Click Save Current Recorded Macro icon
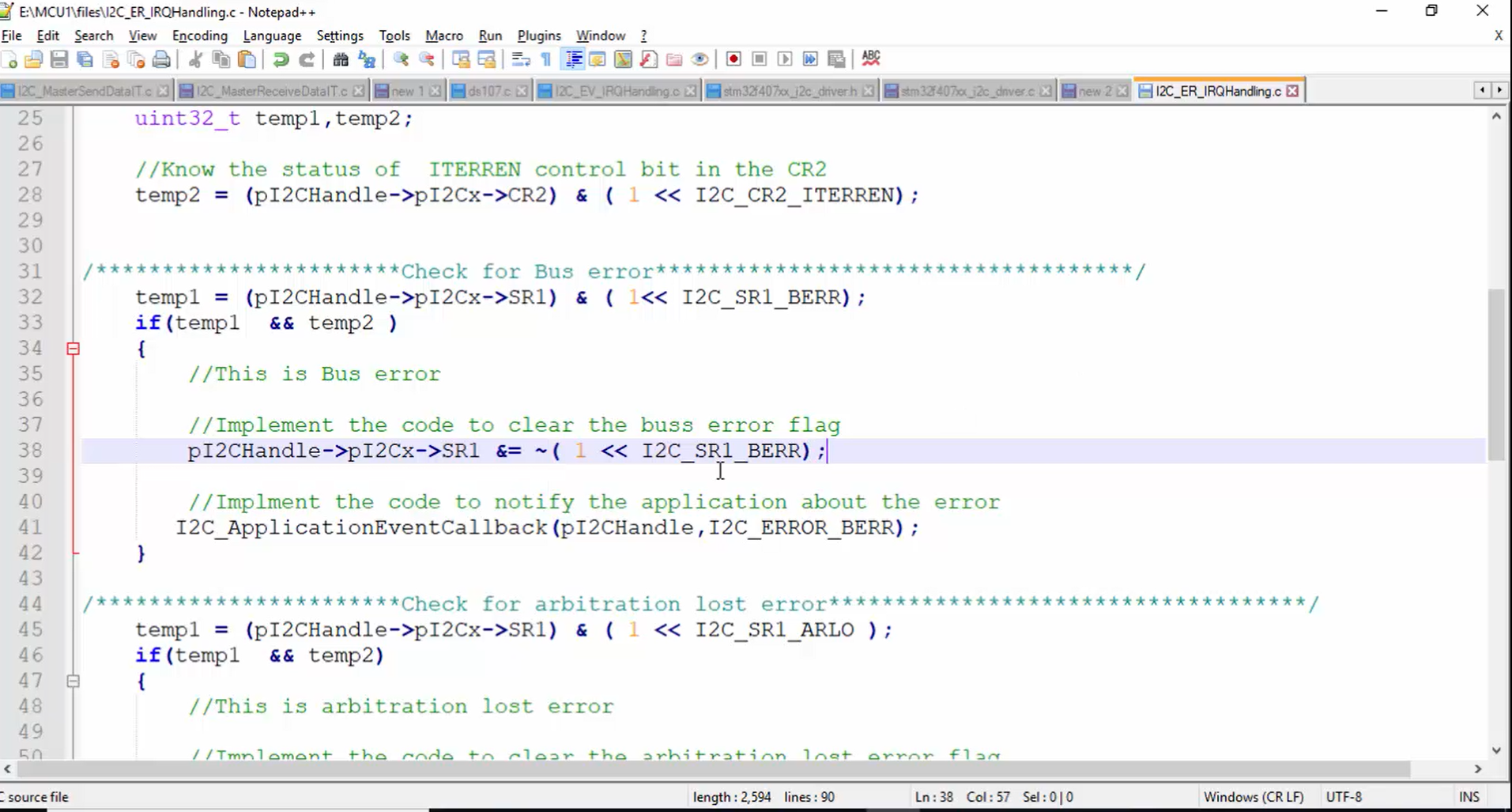 (836, 59)
